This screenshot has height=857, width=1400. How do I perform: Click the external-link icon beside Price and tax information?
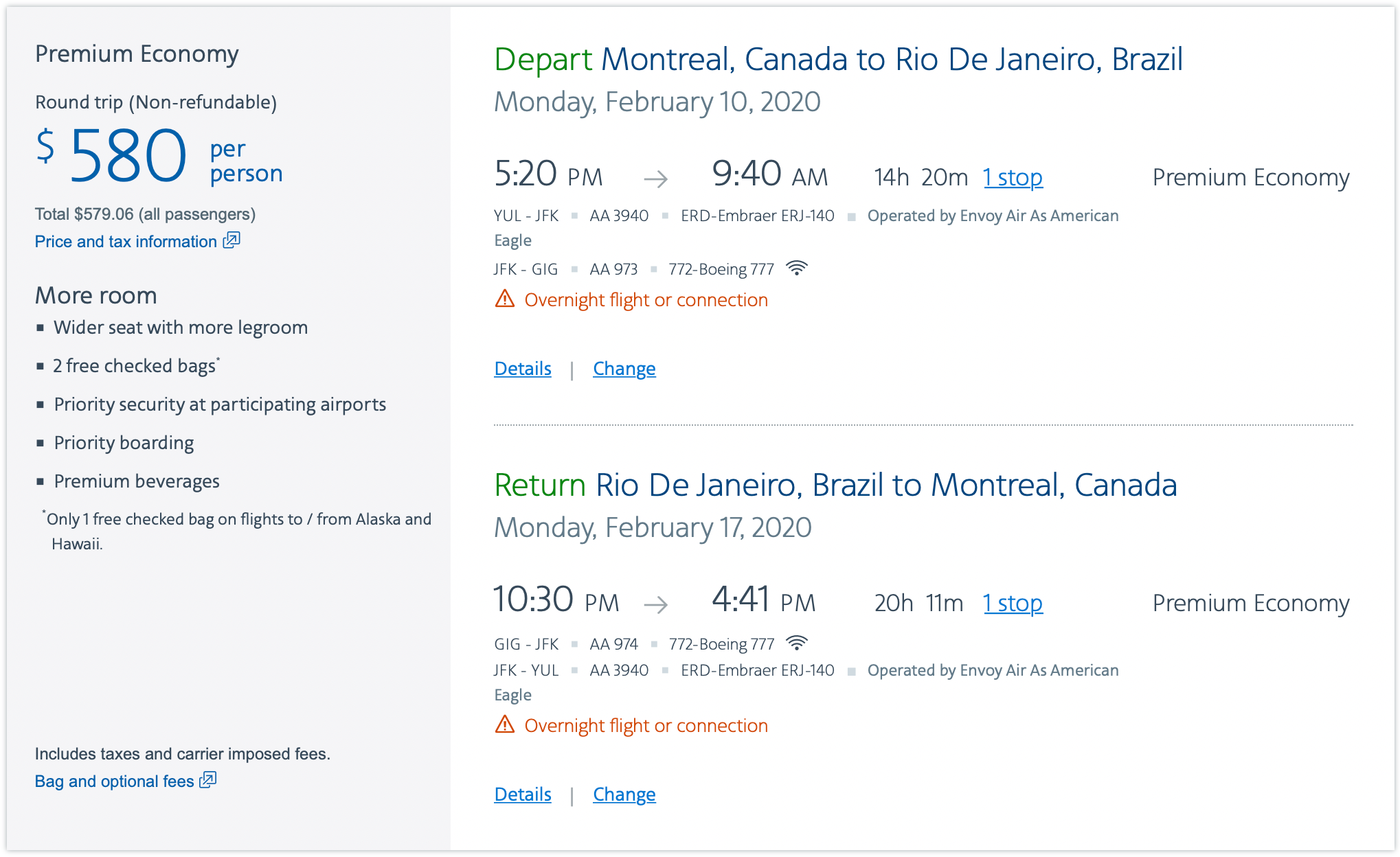[x=232, y=240]
